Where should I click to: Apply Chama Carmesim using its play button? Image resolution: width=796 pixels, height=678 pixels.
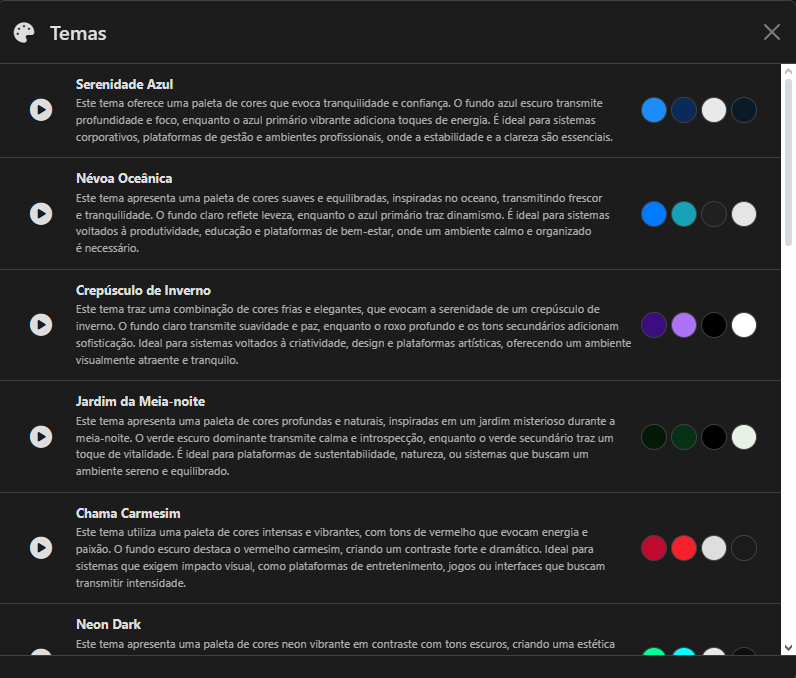click(41, 548)
